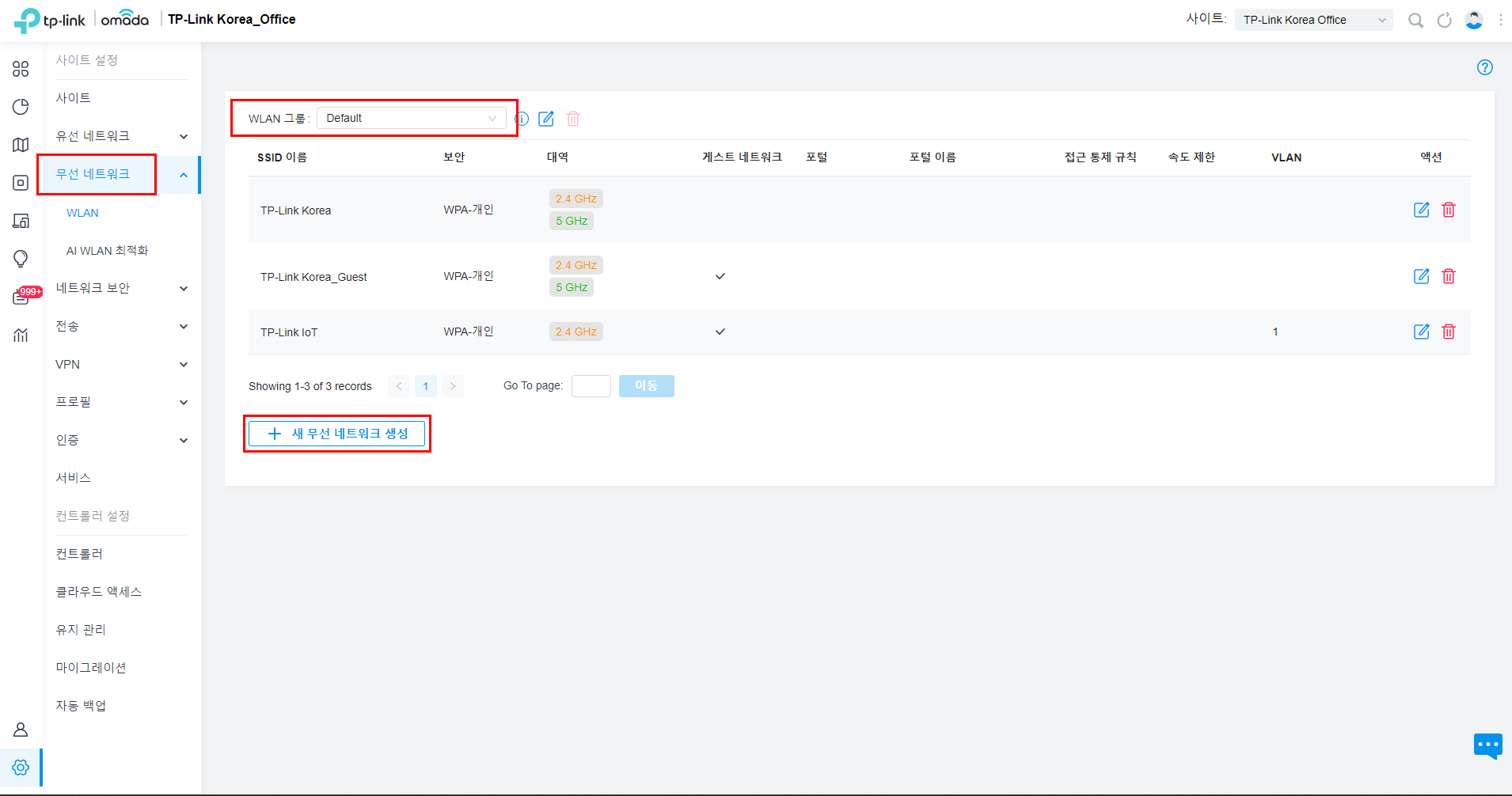
Task: Delete the TP-Link Korea_Guest SSID
Action: (1449, 276)
